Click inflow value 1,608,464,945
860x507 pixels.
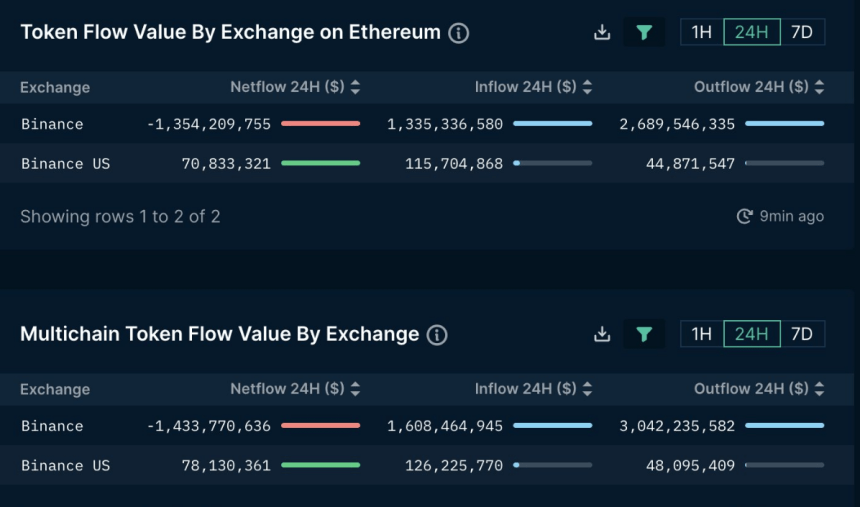[x=445, y=426]
